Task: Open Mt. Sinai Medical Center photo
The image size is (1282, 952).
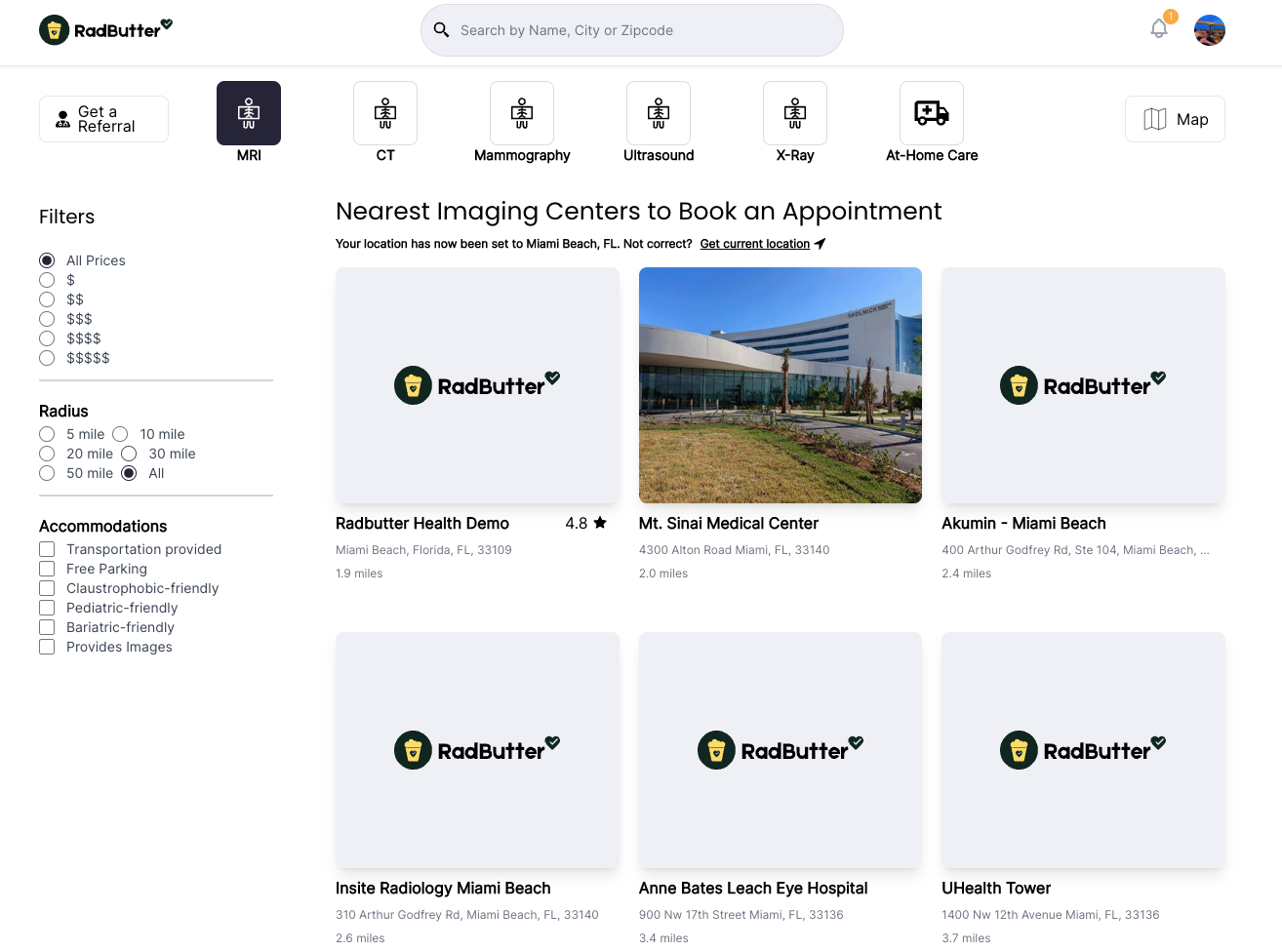Action: (x=781, y=385)
